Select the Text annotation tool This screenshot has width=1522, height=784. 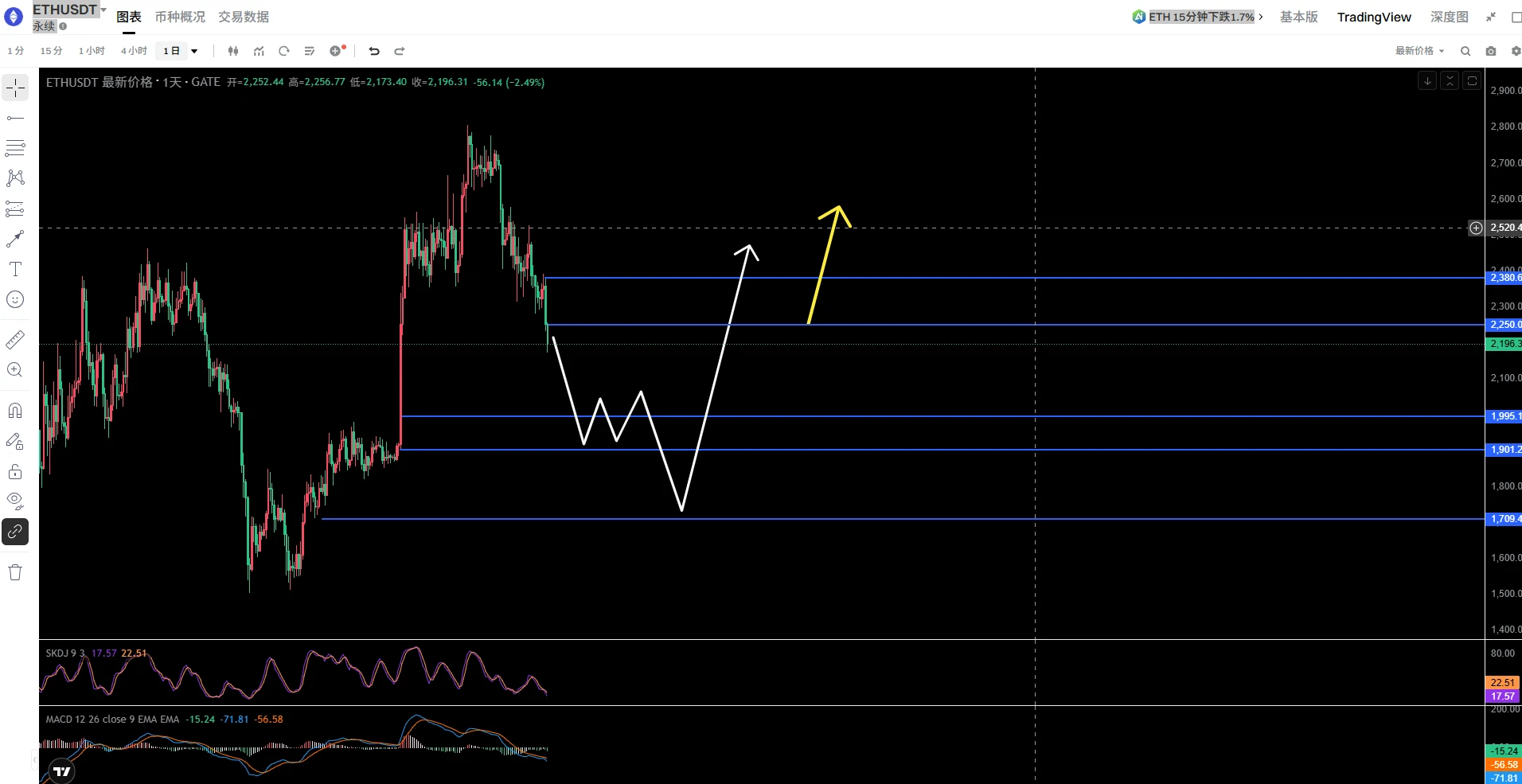(x=15, y=269)
